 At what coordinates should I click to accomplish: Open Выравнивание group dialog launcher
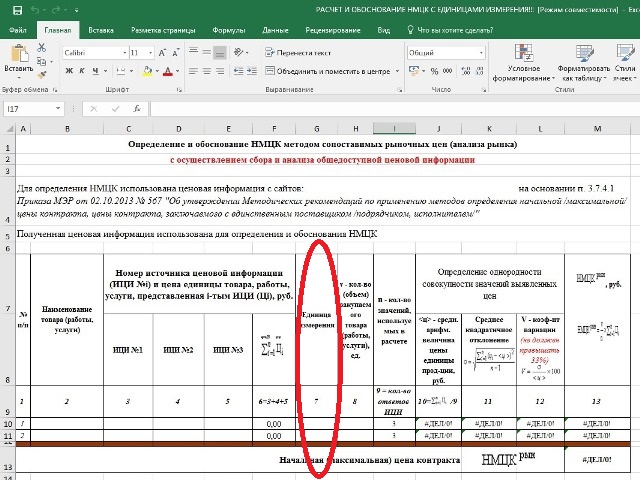pos(400,90)
